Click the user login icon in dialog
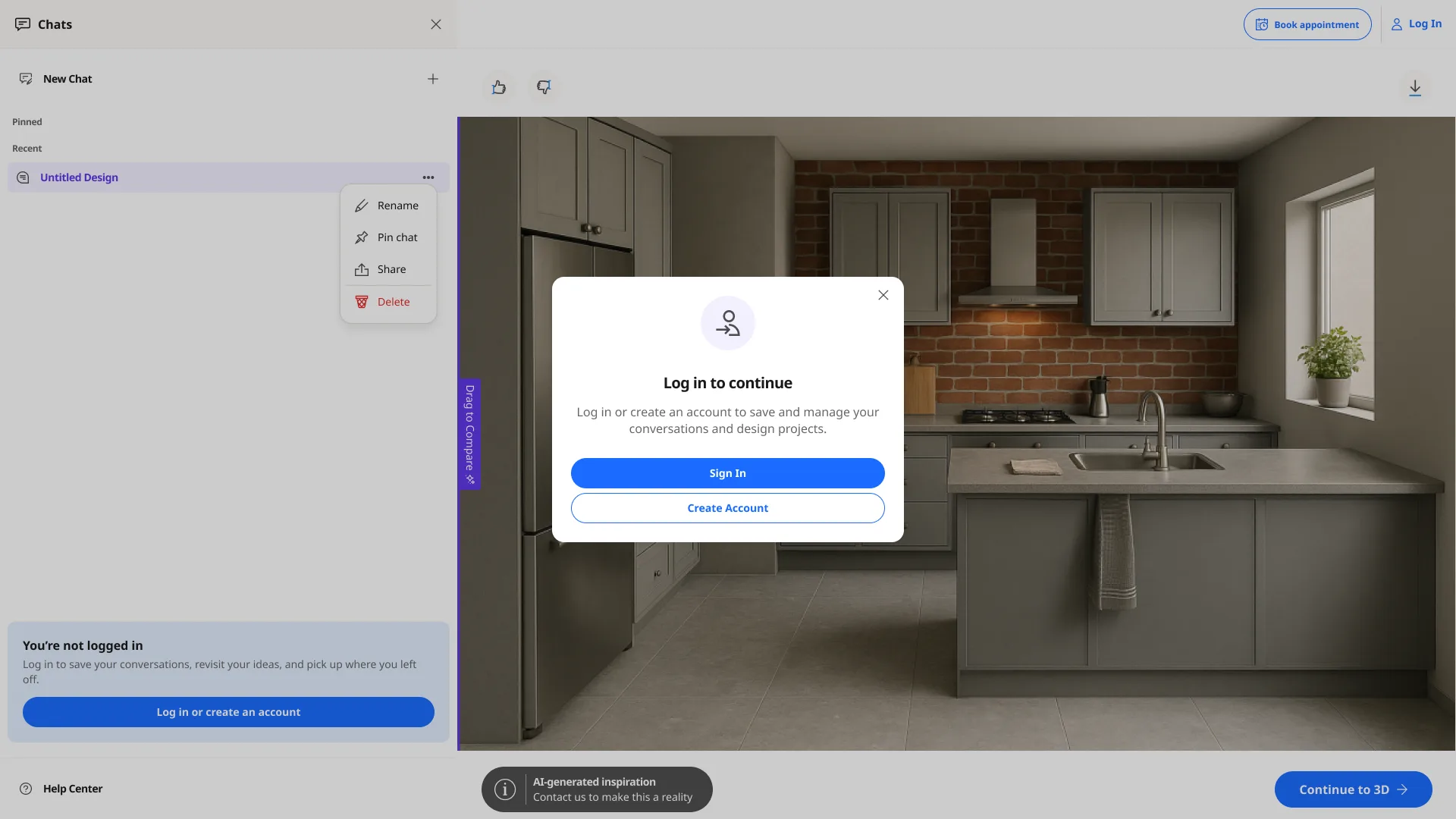1456x819 pixels. [728, 323]
